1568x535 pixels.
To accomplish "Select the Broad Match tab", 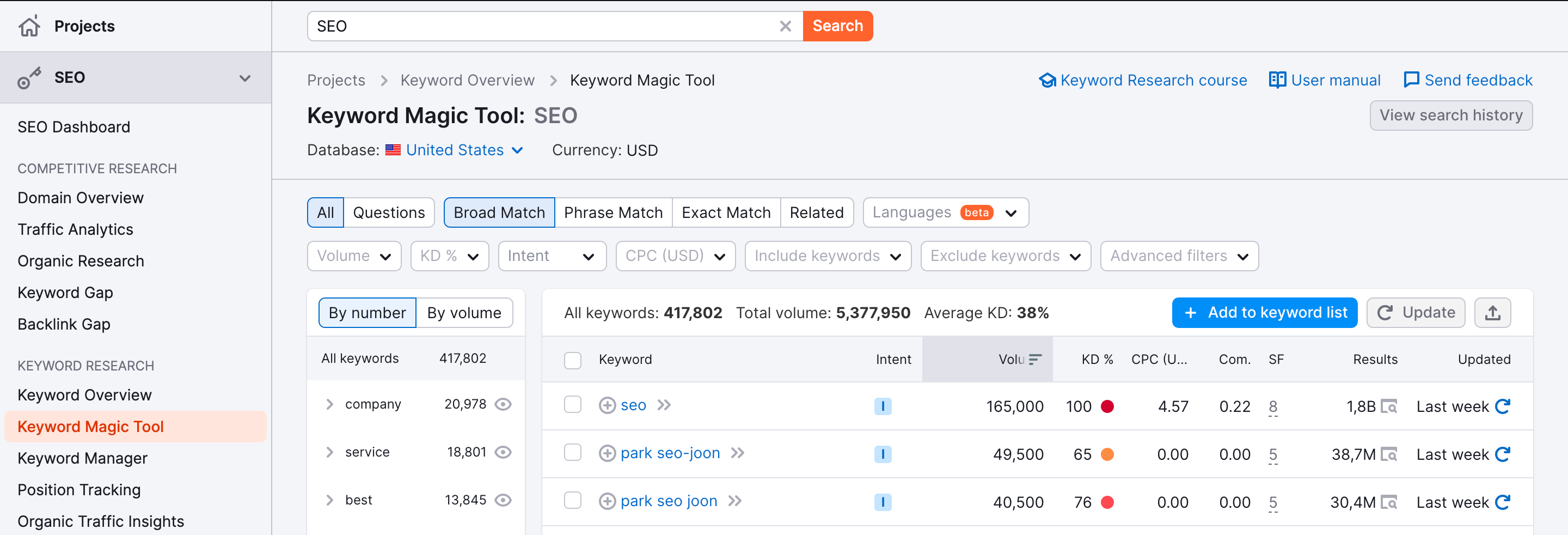I will 499,212.
